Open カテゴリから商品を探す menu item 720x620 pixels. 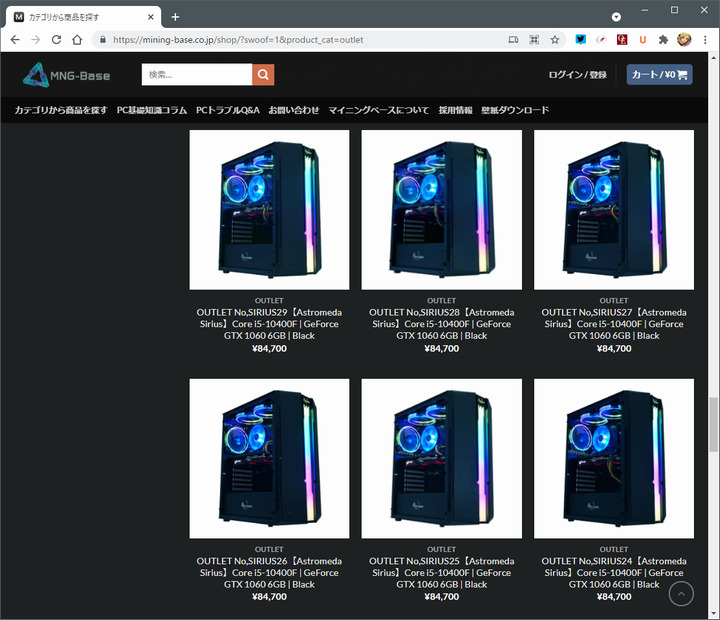[x=61, y=110]
